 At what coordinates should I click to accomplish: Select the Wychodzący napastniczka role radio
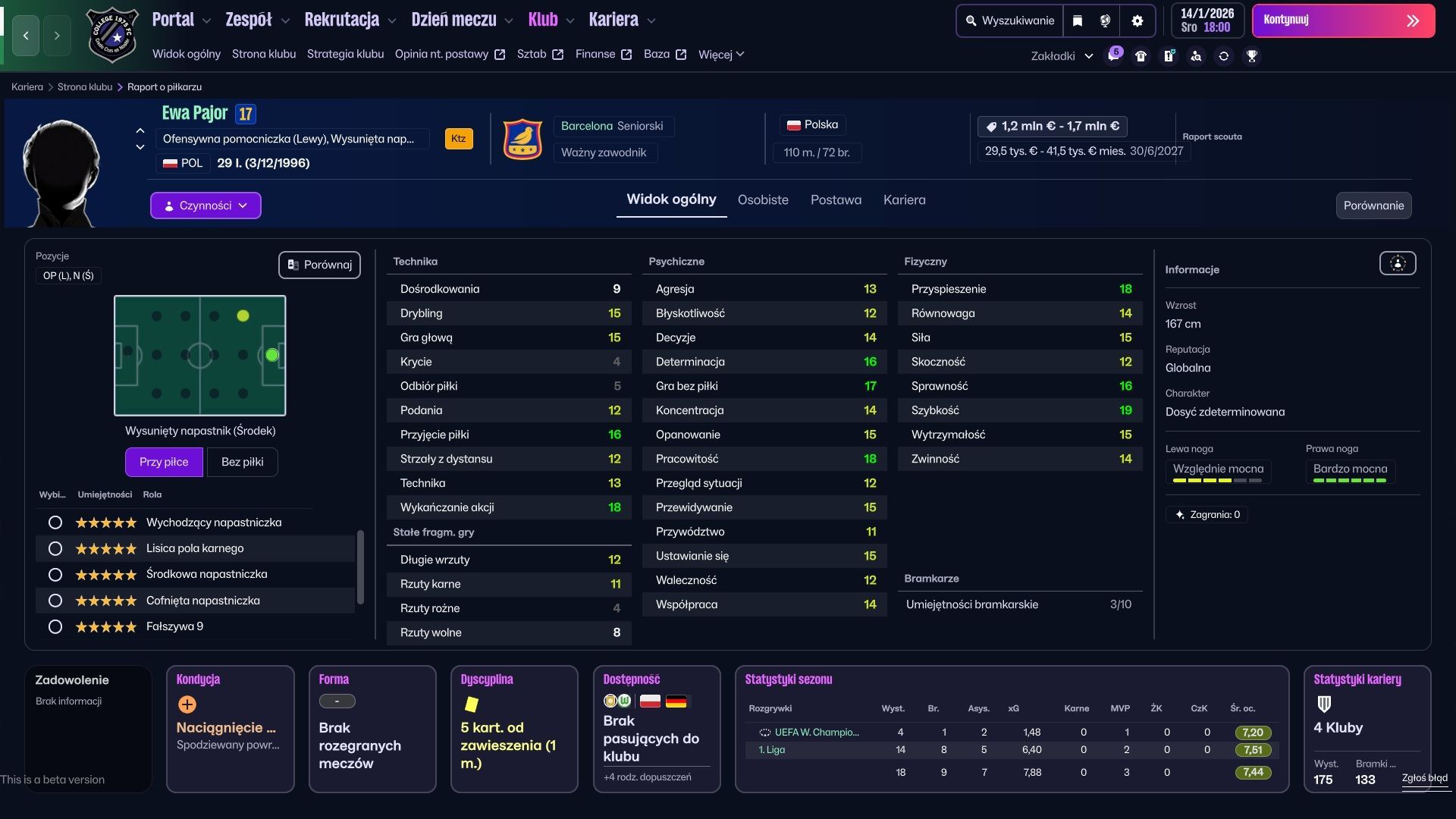[55, 522]
